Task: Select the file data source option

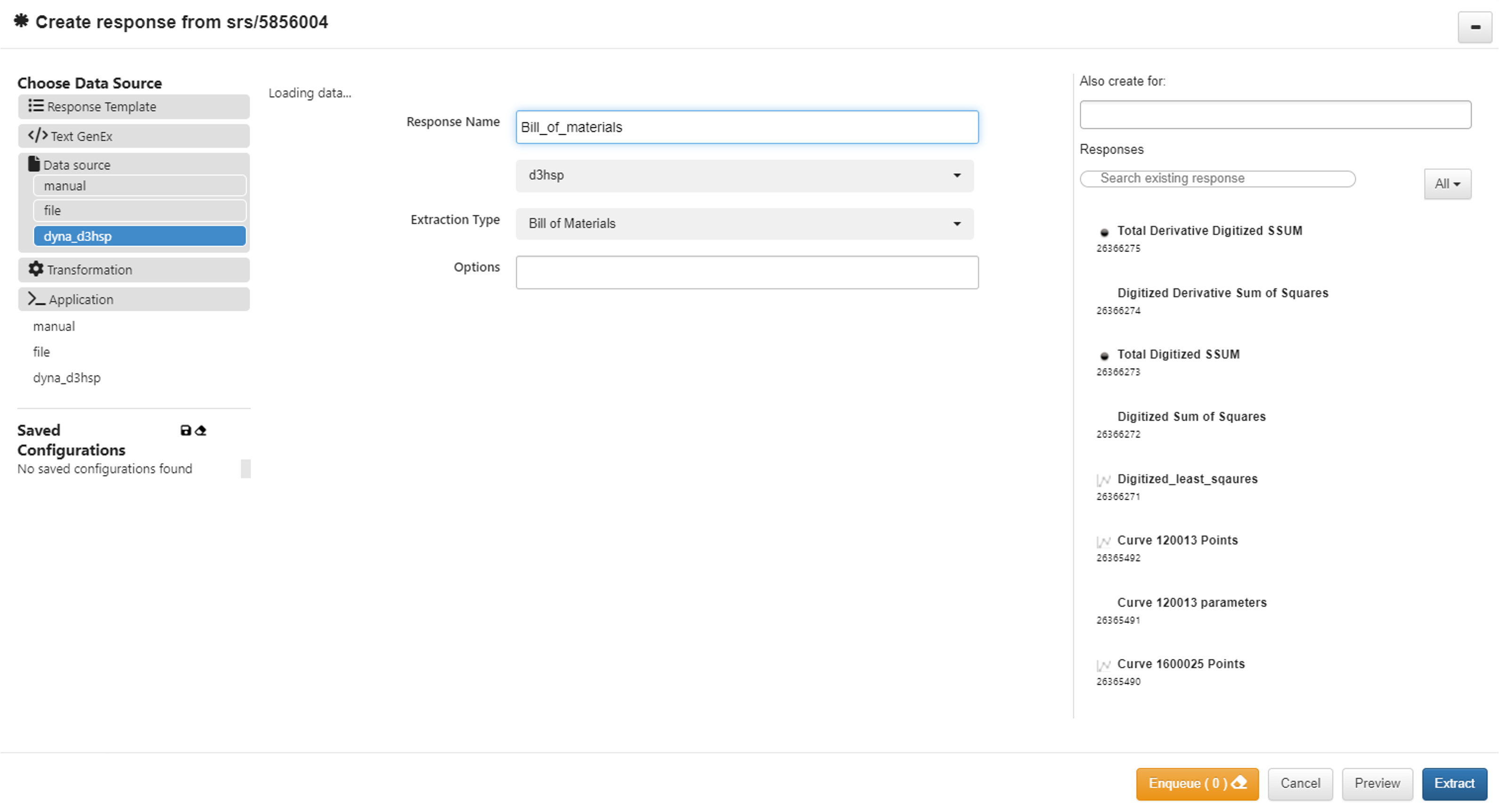Action: (139, 211)
